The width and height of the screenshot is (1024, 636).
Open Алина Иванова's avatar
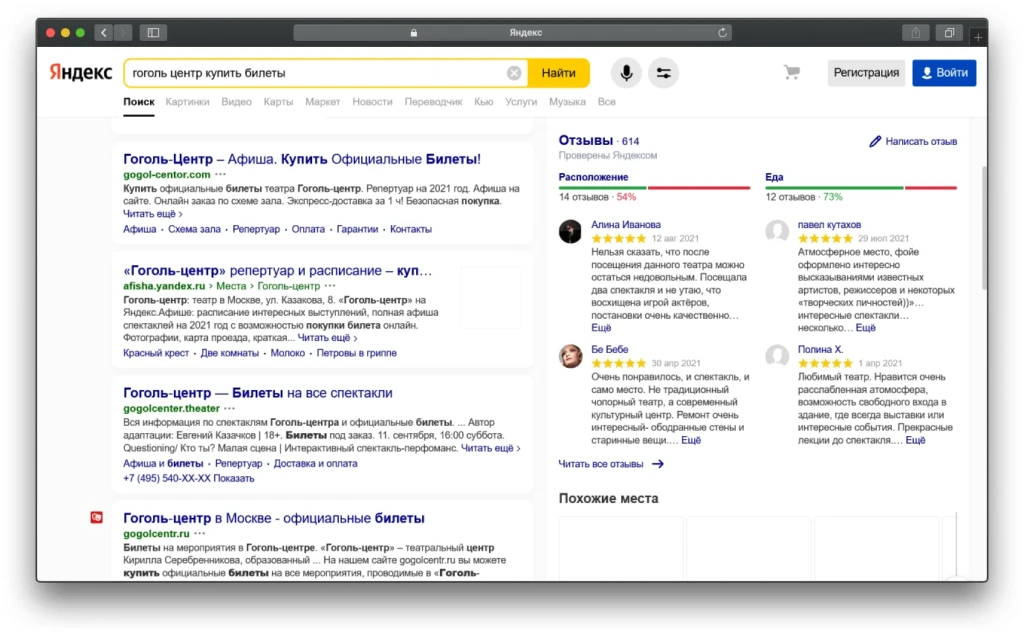[570, 231]
